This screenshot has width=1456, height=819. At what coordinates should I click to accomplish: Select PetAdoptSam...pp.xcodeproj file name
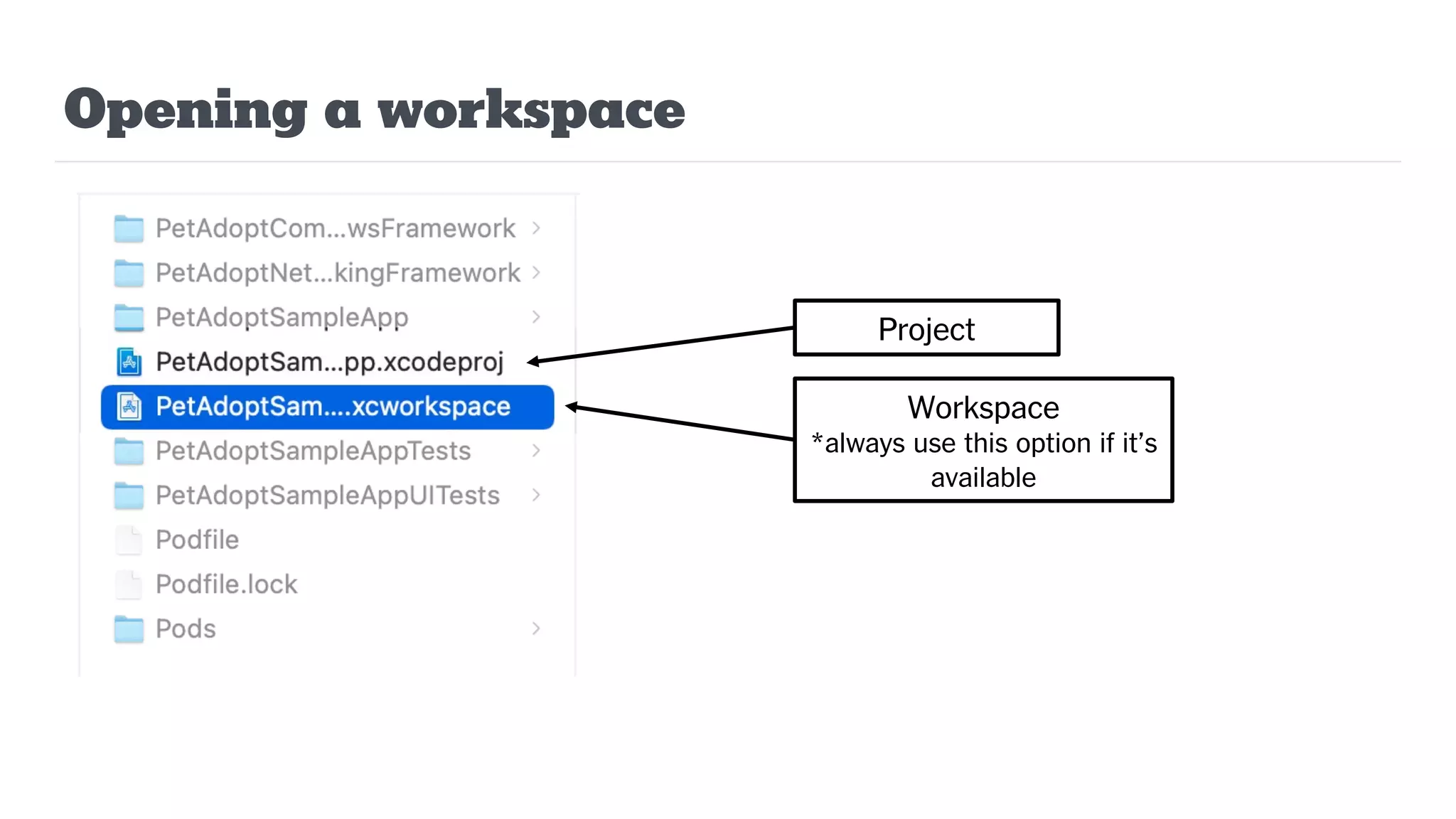pos(330,363)
